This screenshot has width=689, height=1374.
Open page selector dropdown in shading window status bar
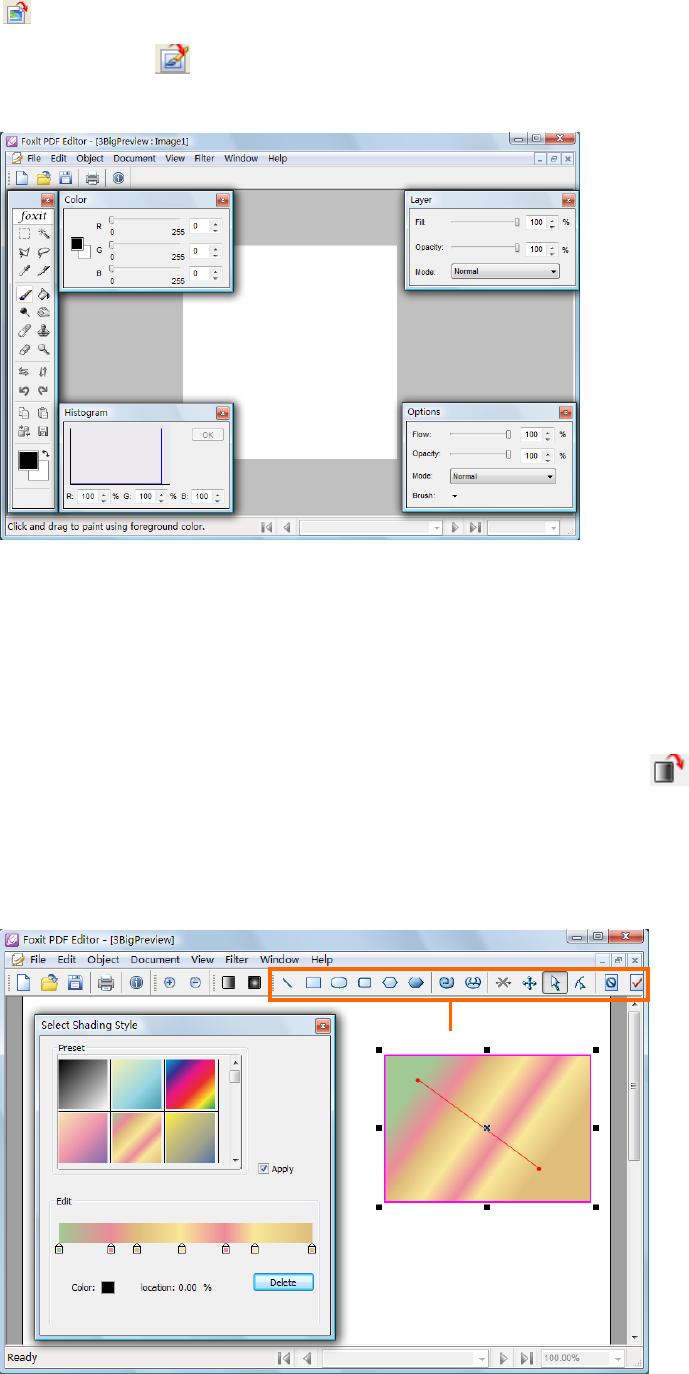pos(405,1358)
